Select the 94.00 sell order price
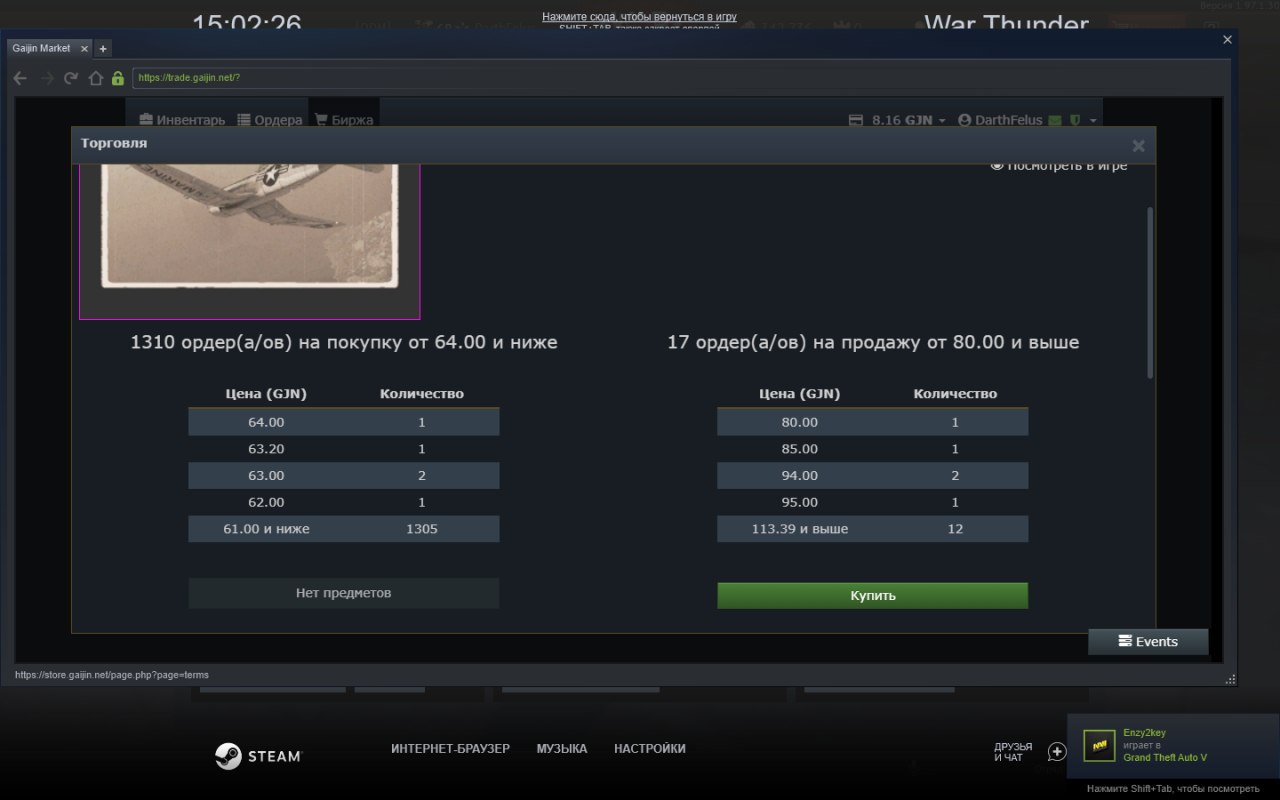1280x800 pixels. coord(800,476)
